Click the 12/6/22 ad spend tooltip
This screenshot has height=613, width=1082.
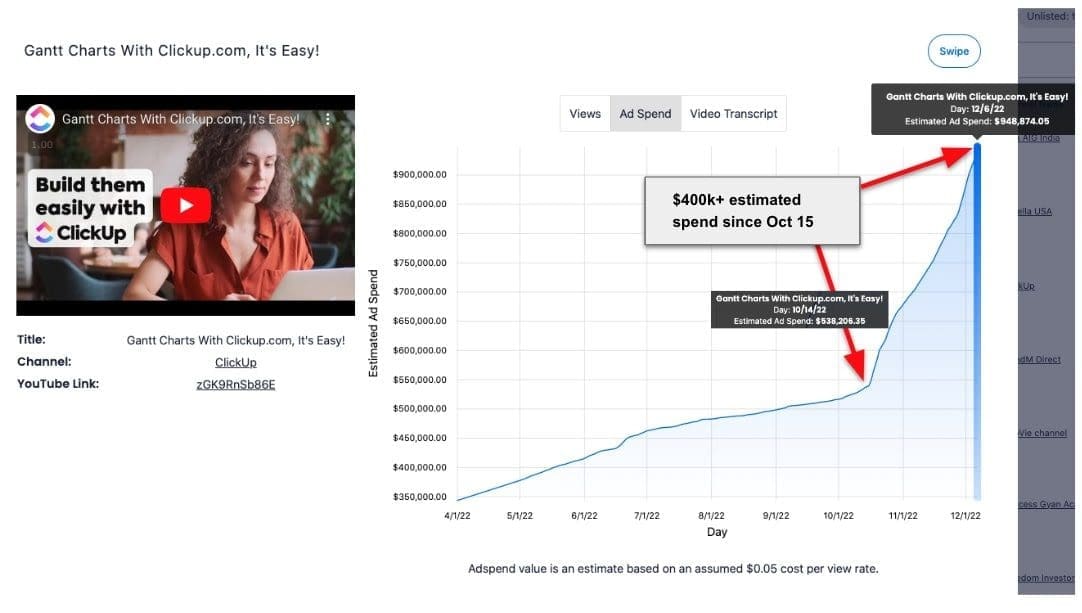coord(976,108)
